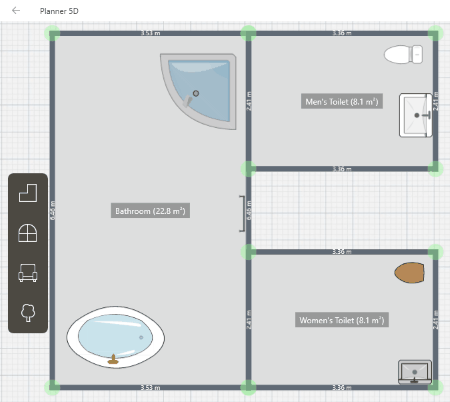
Task: Click the top 3.53 m wall dimension
Action: point(150,33)
